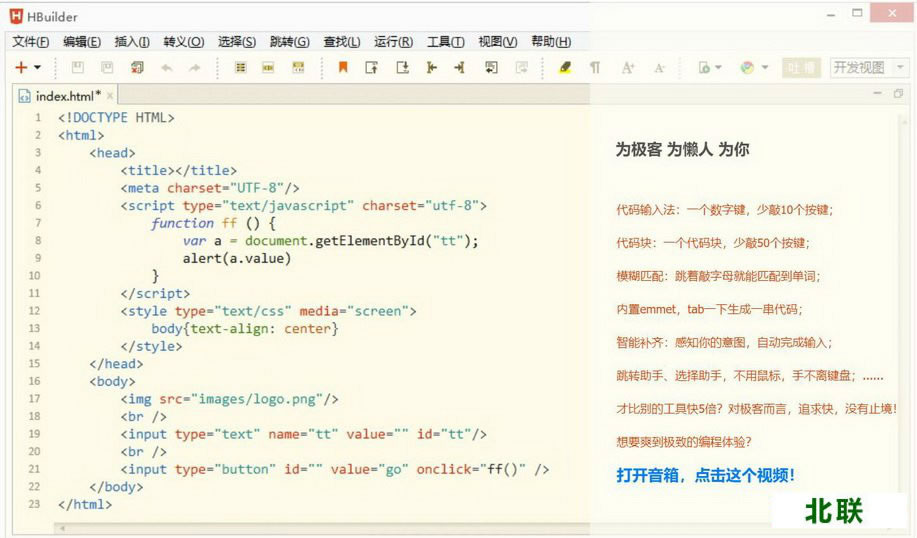Click the jump-to-next down-arrow document icon
Image resolution: width=917 pixels, height=538 pixels.
[402, 68]
